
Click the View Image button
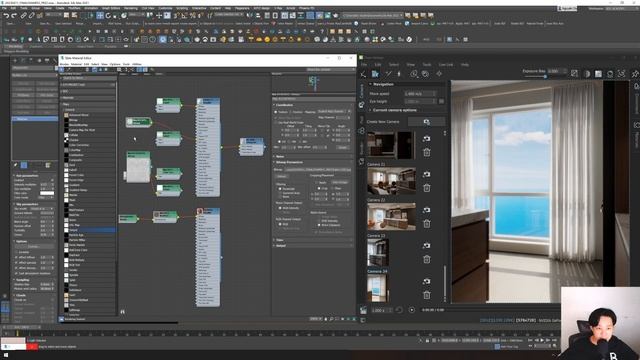(340, 182)
